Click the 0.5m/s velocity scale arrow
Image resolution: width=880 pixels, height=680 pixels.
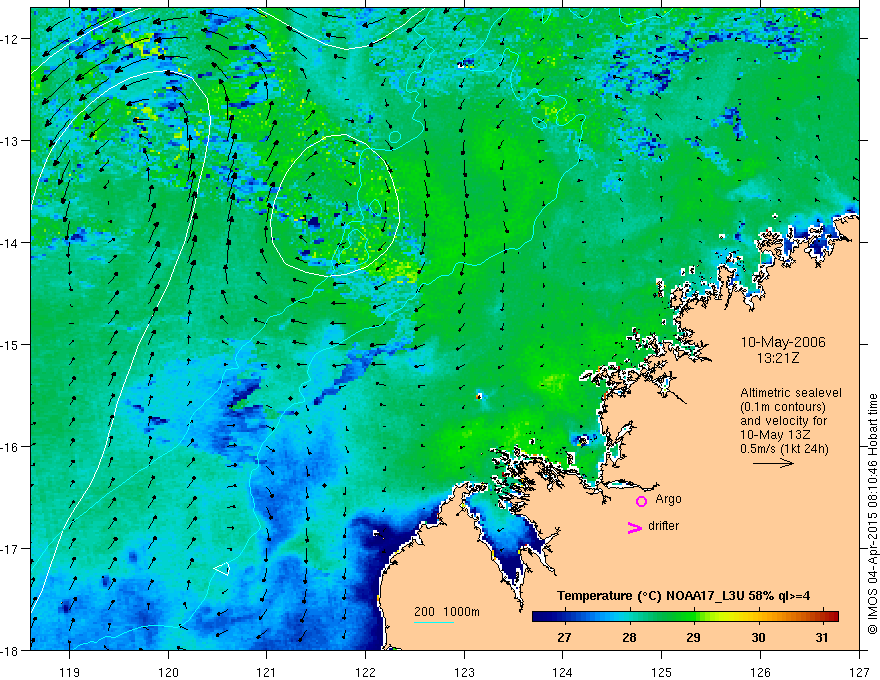pyautogui.click(x=773, y=463)
